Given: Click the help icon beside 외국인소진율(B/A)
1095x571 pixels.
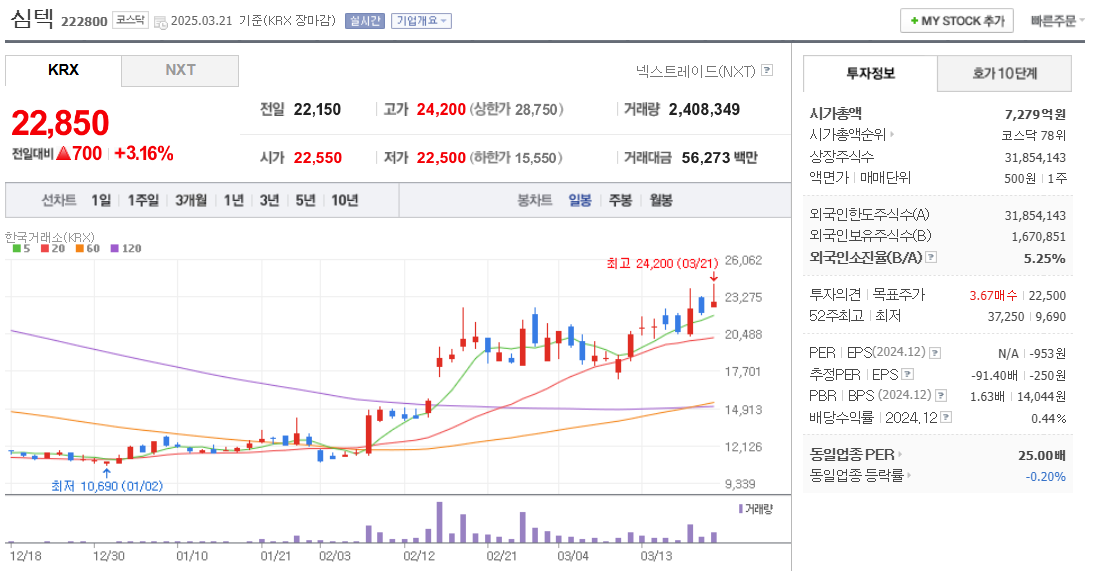Looking at the screenshot, I should coord(931,257).
